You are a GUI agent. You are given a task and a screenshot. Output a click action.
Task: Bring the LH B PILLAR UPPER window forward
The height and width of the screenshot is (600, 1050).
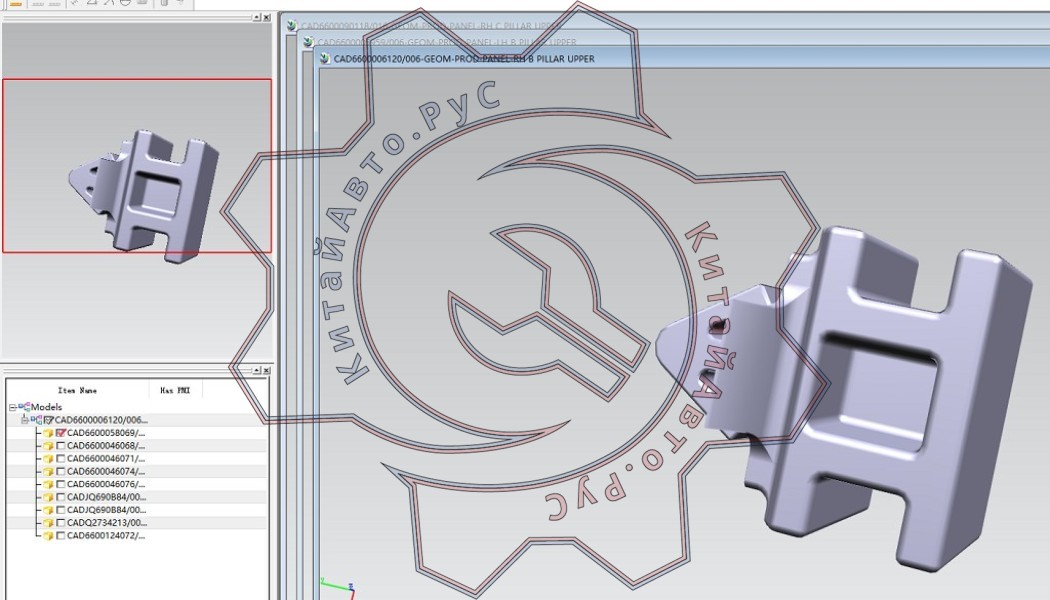pos(447,42)
